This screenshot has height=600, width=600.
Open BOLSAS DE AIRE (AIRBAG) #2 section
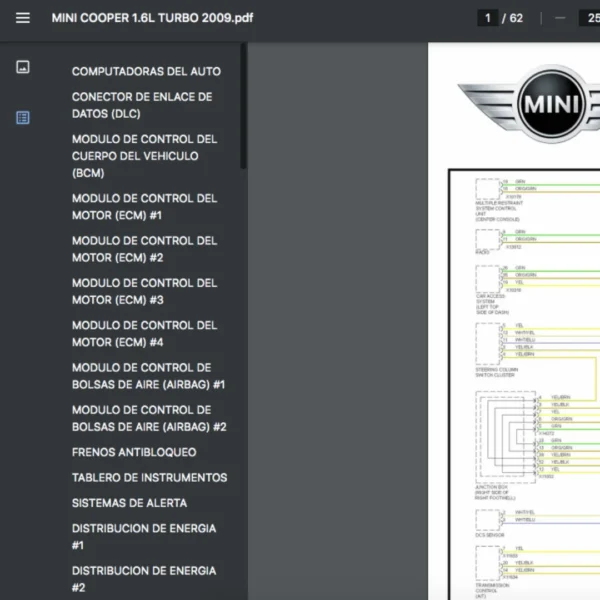[x=148, y=418]
